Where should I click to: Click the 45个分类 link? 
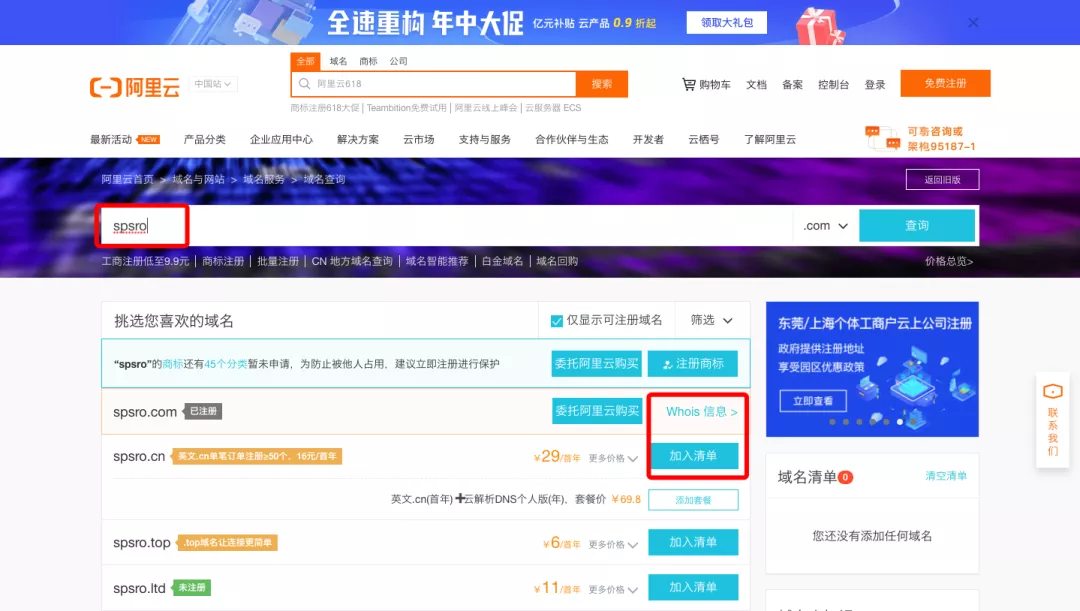[x=225, y=364]
